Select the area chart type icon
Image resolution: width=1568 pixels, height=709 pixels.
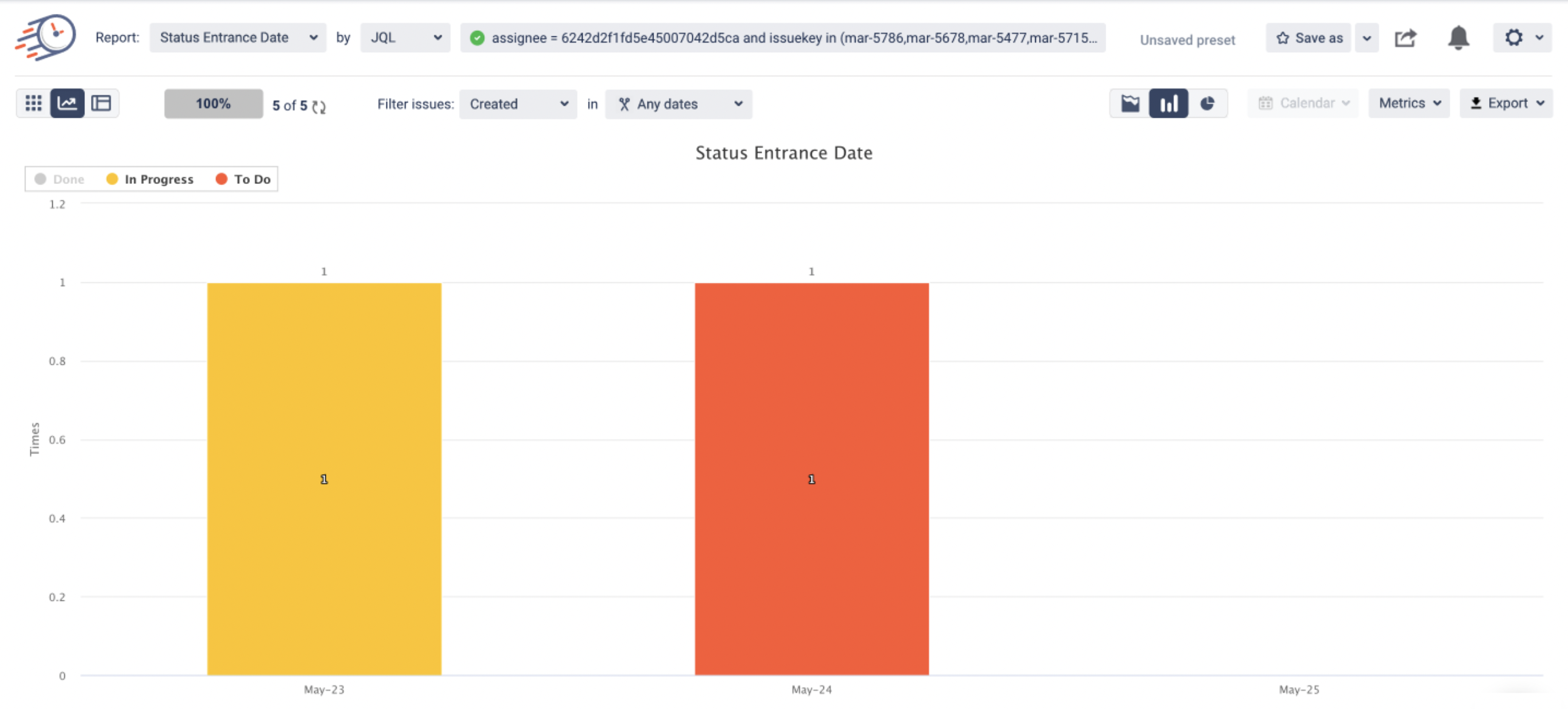1130,103
